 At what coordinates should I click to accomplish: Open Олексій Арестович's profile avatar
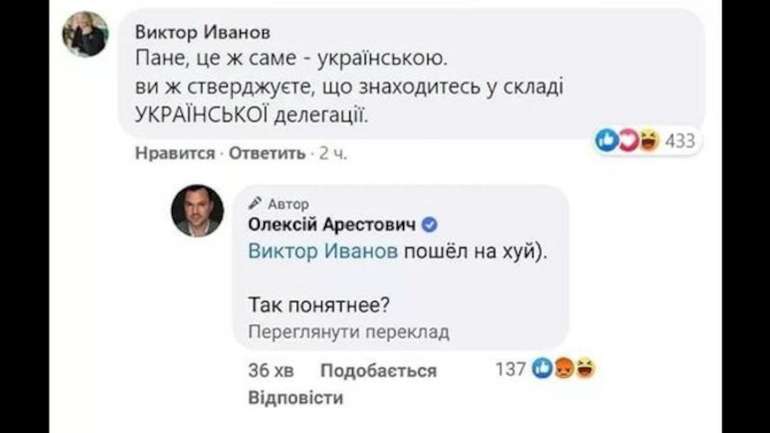tap(196, 210)
